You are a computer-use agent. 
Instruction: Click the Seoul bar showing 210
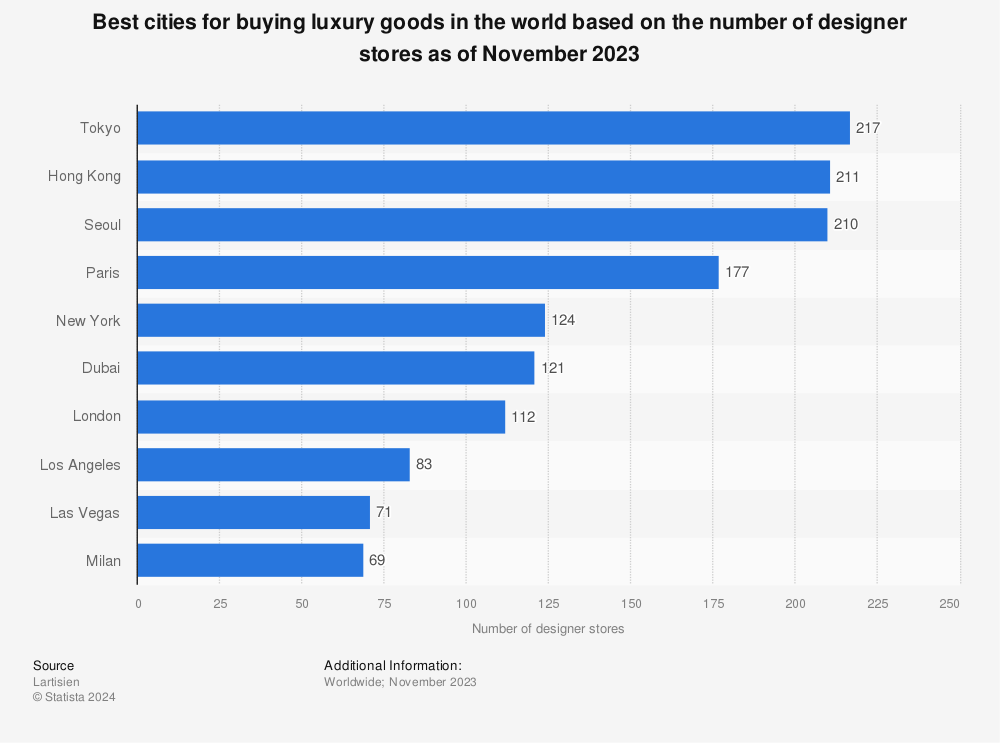[482, 225]
